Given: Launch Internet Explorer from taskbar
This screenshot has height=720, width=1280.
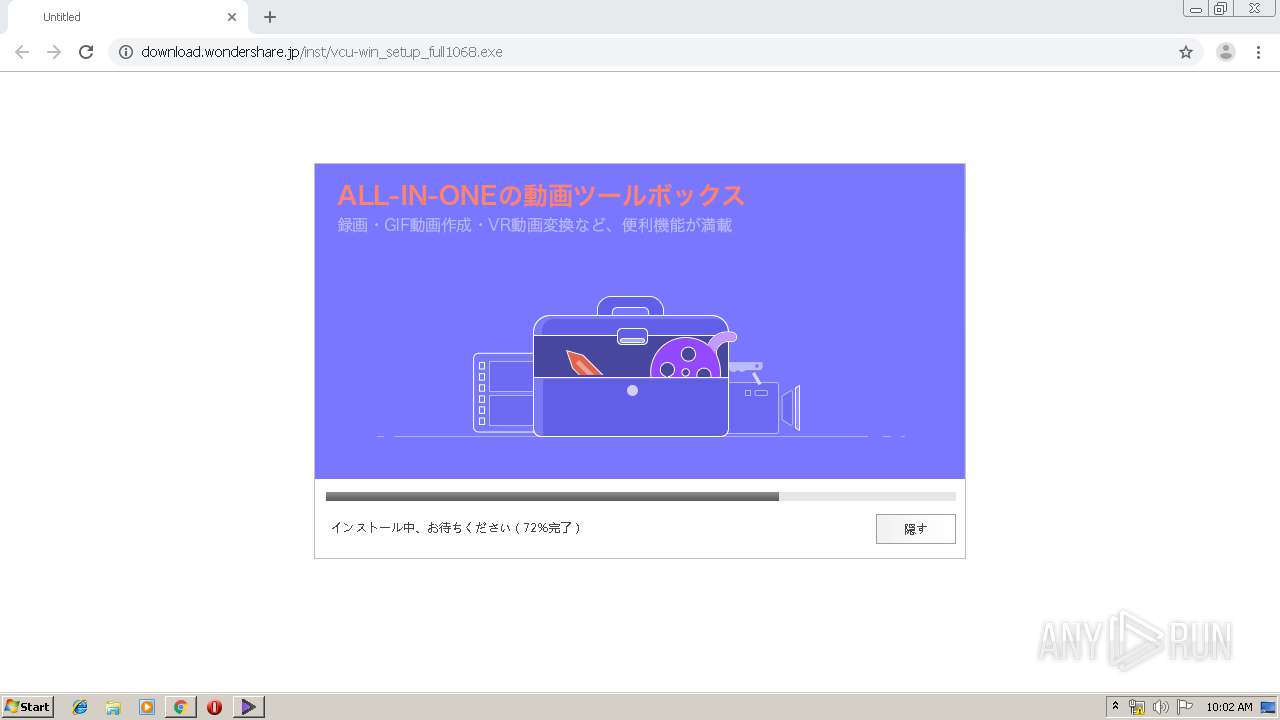Looking at the screenshot, I should coord(80,707).
